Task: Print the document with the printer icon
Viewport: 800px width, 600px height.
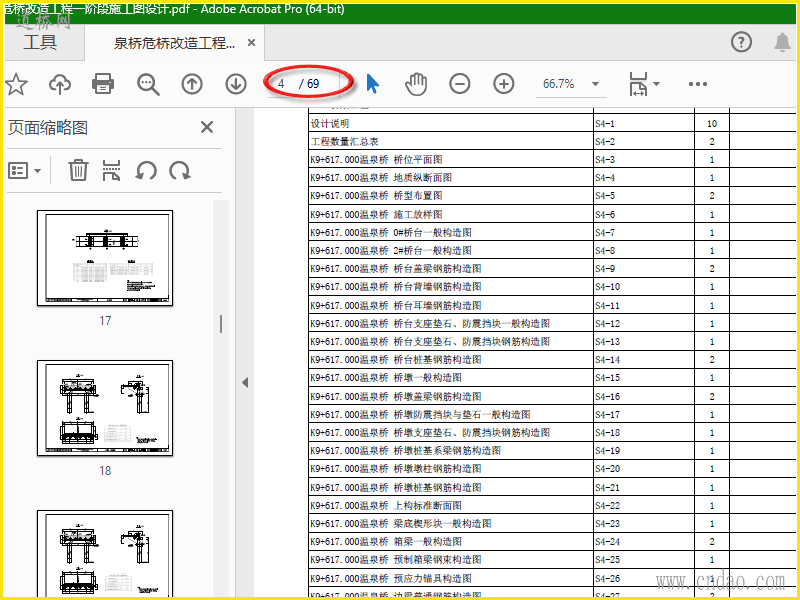Action: [x=103, y=84]
